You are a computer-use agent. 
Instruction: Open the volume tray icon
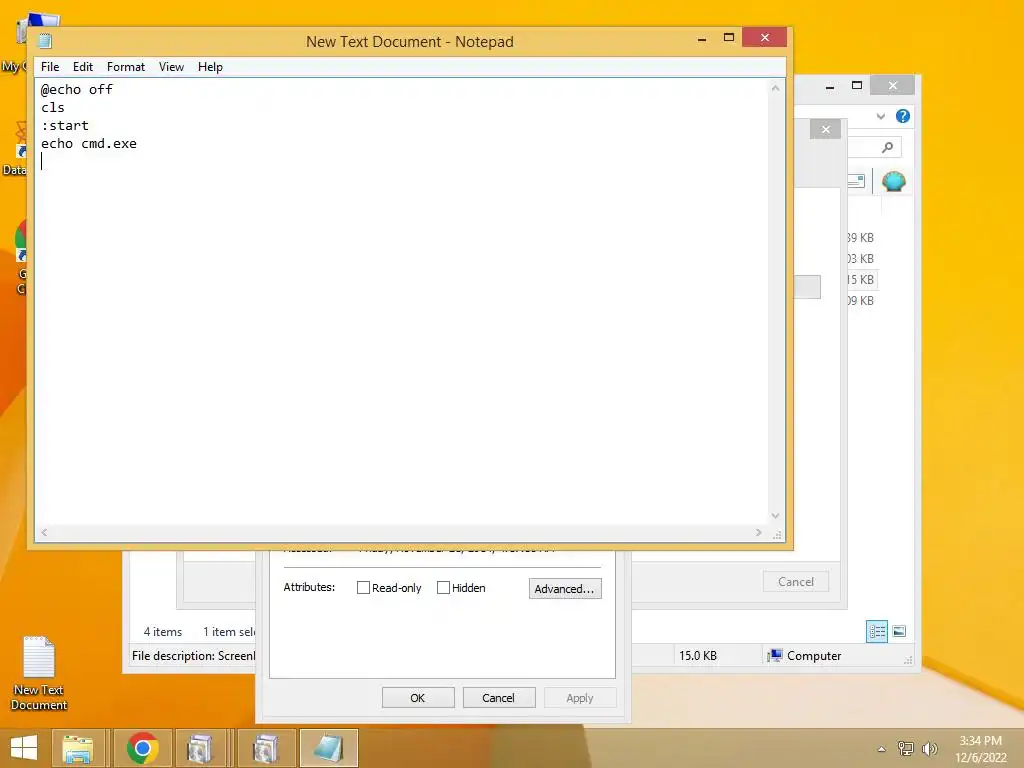tap(929, 749)
